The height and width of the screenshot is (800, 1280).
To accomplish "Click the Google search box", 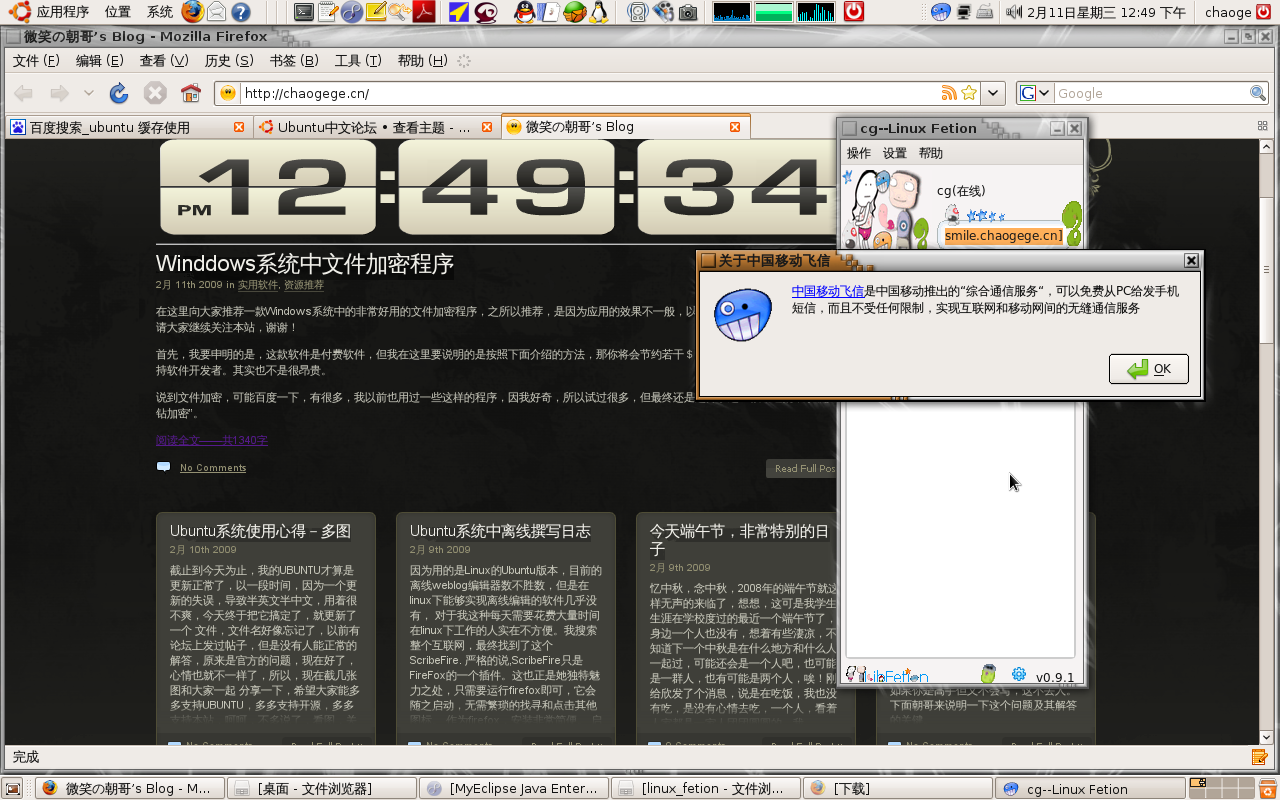I will coord(1151,93).
